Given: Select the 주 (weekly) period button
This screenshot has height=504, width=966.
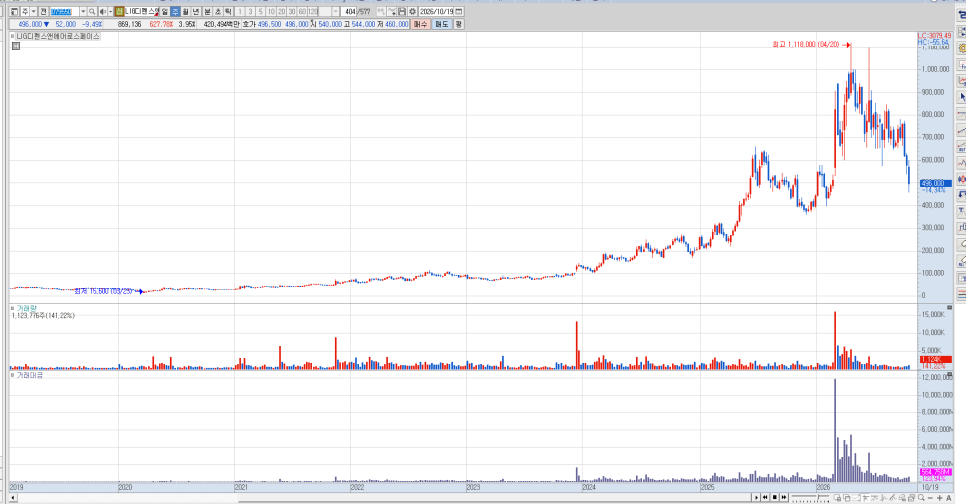Looking at the screenshot, I should 175,11.
